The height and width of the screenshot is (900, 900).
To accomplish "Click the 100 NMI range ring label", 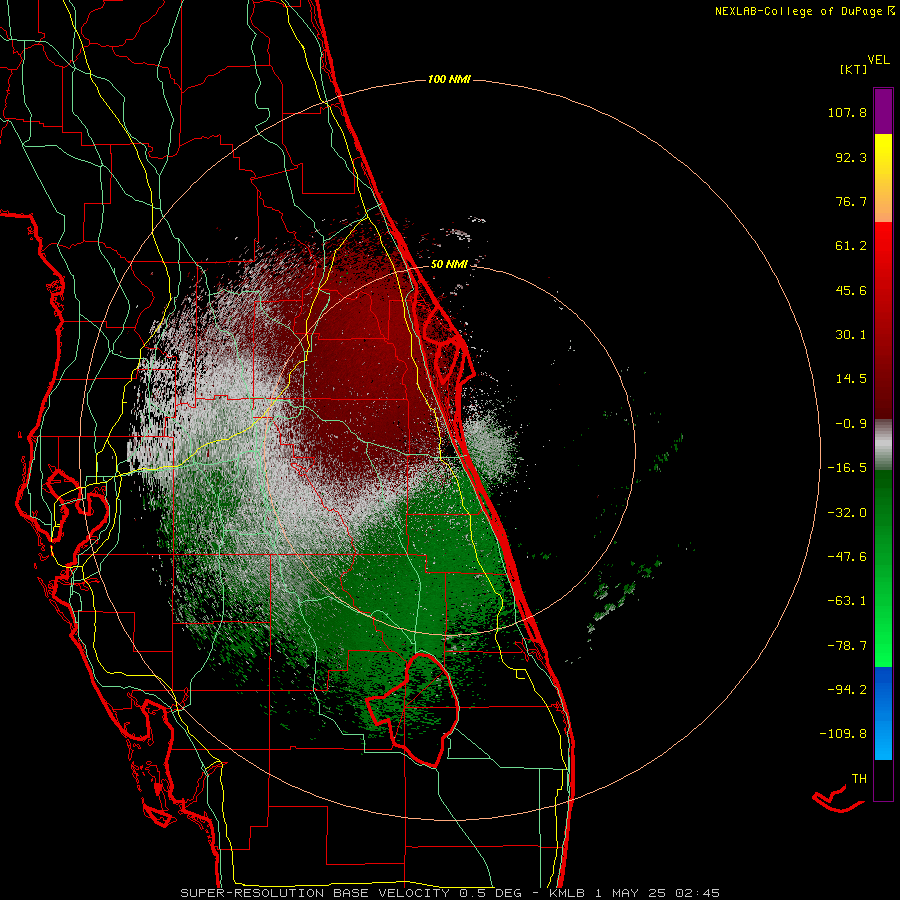I will pyautogui.click(x=449, y=79).
